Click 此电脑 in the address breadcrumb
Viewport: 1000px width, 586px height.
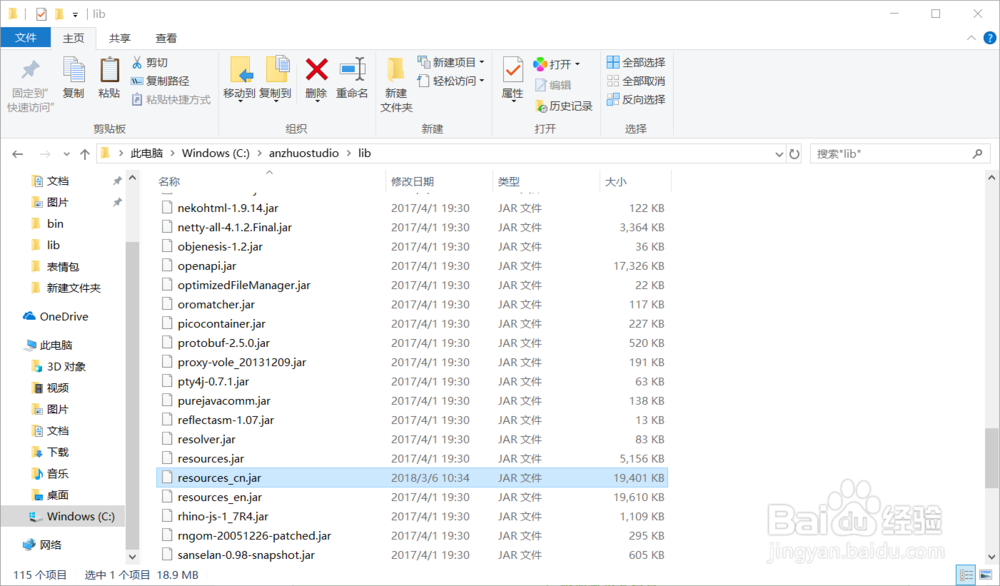[x=147, y=154]
